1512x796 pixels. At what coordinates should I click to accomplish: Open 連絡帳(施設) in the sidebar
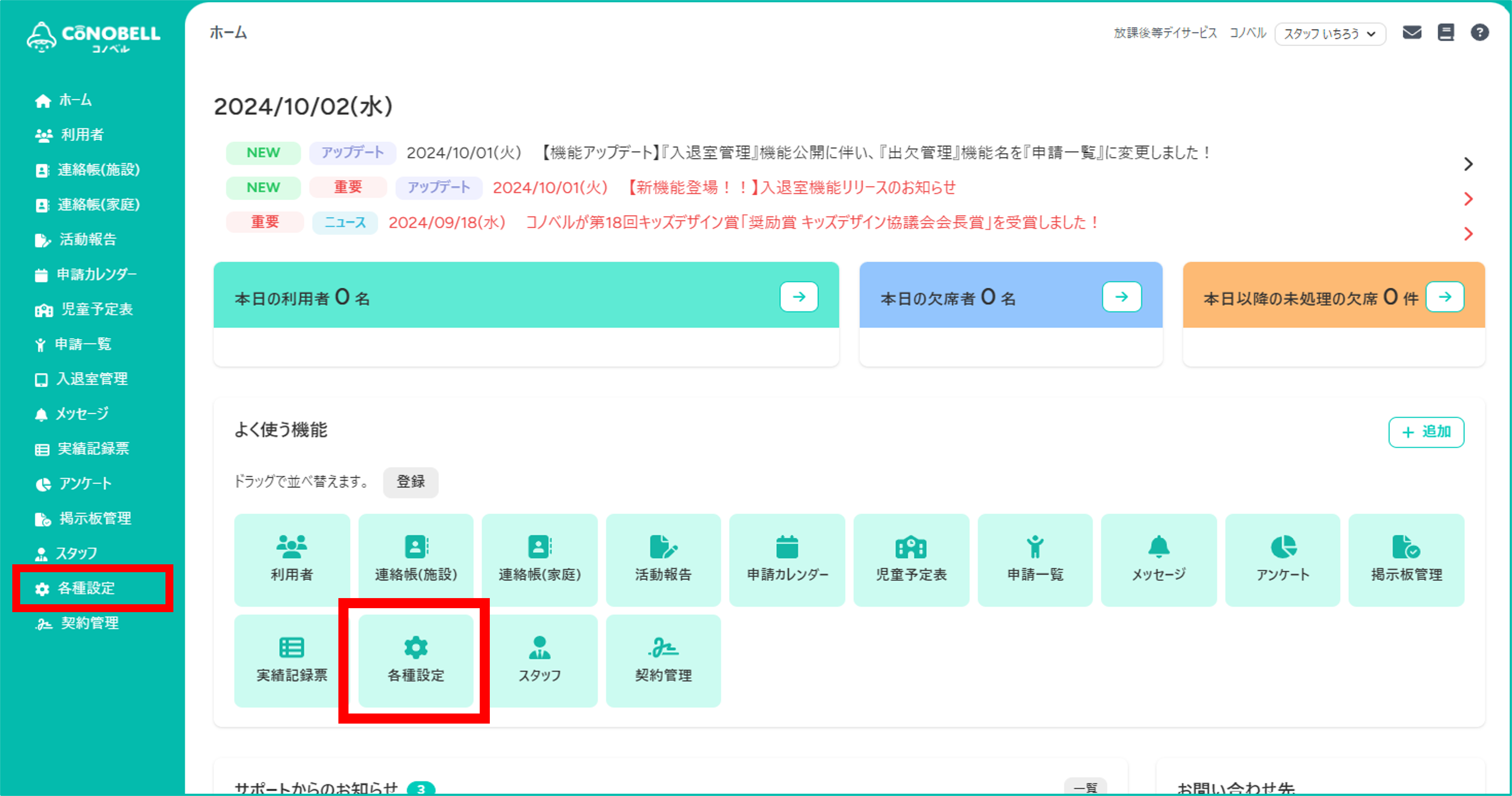click(x=87, y=170)
